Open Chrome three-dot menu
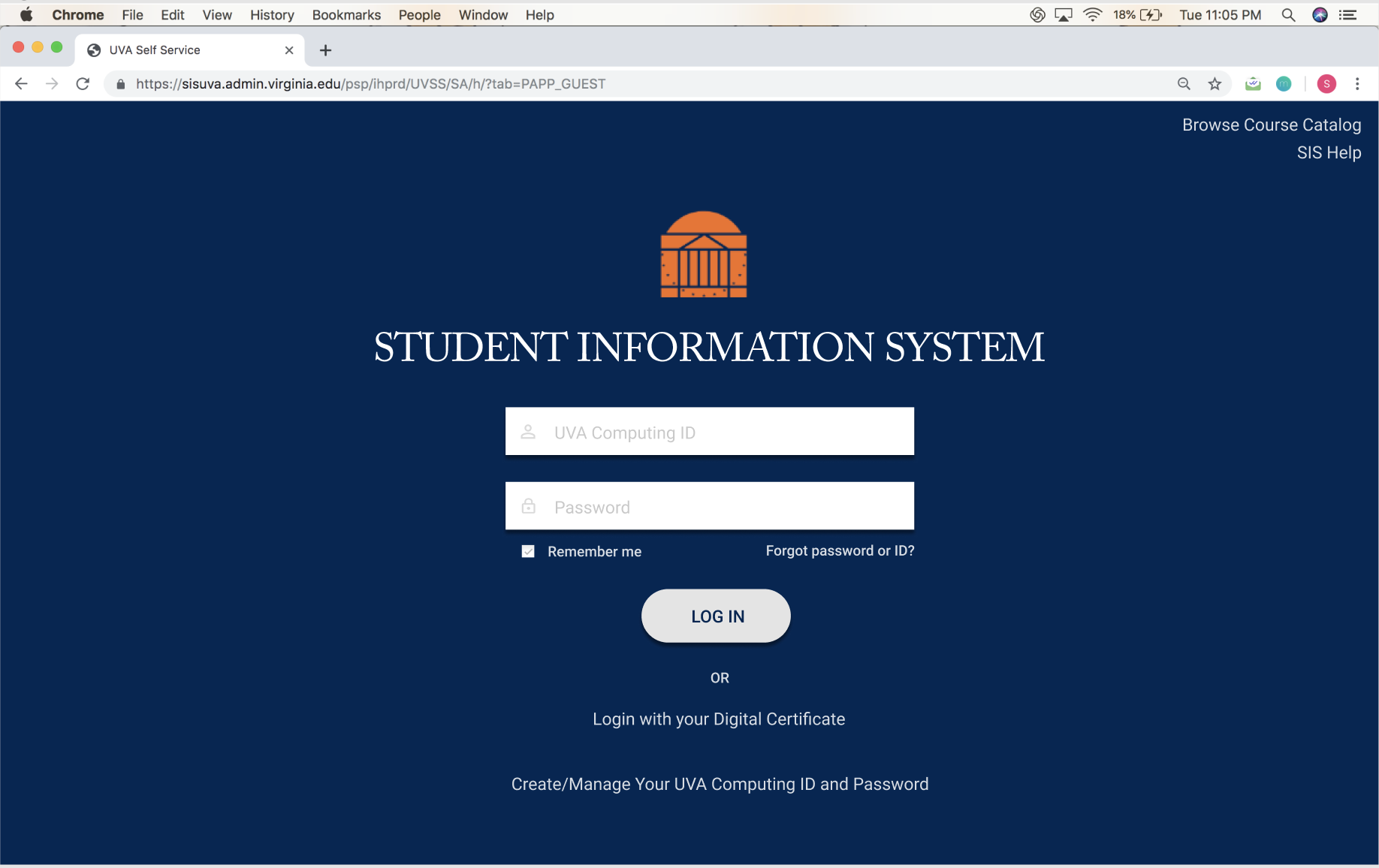Viewport: 1379px width, 868px height. point(1357,84)
